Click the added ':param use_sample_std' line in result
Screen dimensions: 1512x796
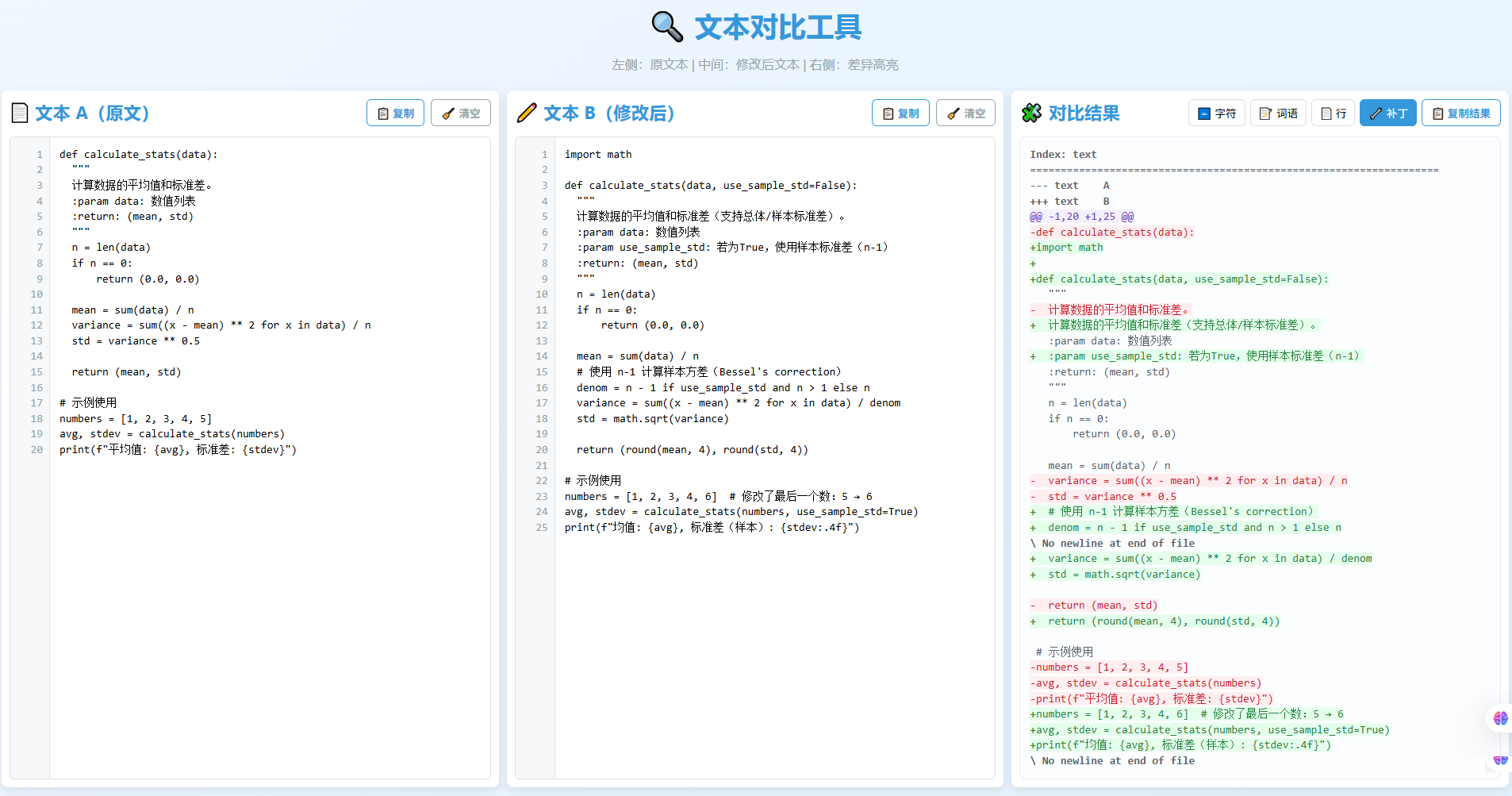pyautogui.click(x=1195, y=356)
